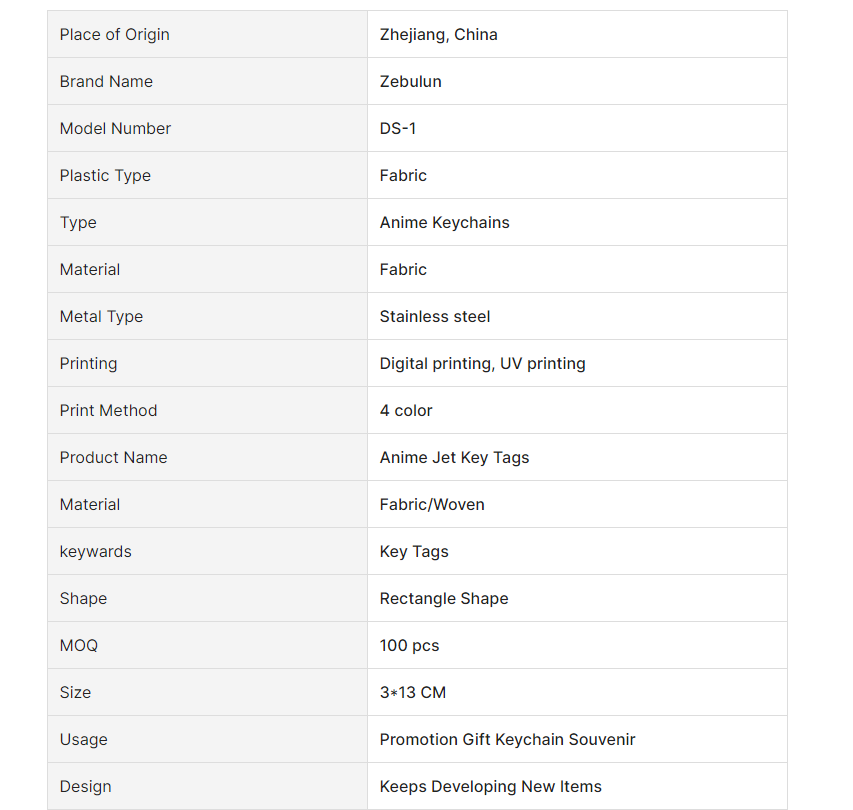853x810 pixels.
Task: Select the "Anime Keychains" type value
Action: coord(444,223)
